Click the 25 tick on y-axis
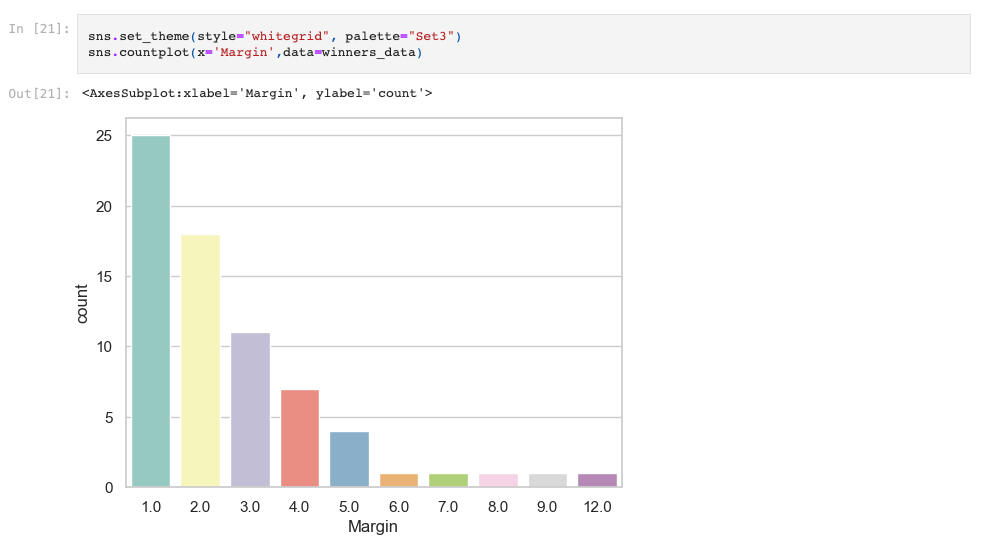Image resolution: width=987 pixels, height=545 pixels. [104, 136]
